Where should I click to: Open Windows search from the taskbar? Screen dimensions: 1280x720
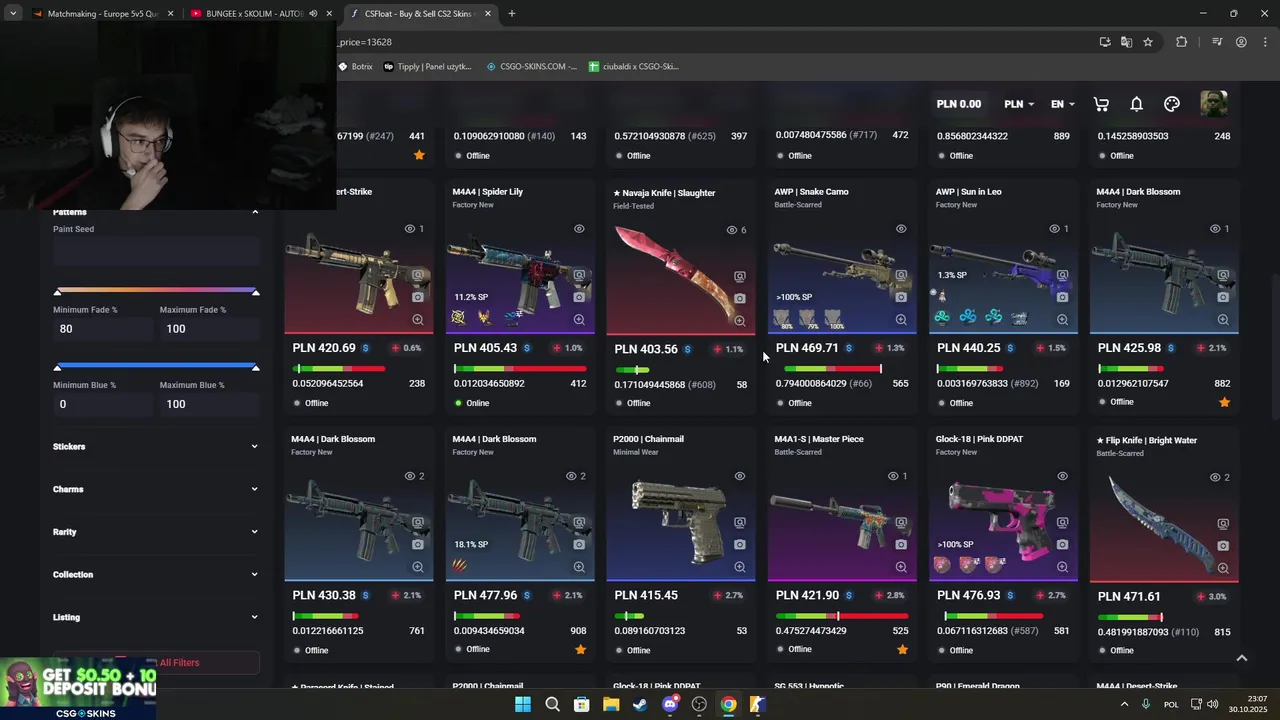coord(552,704)
